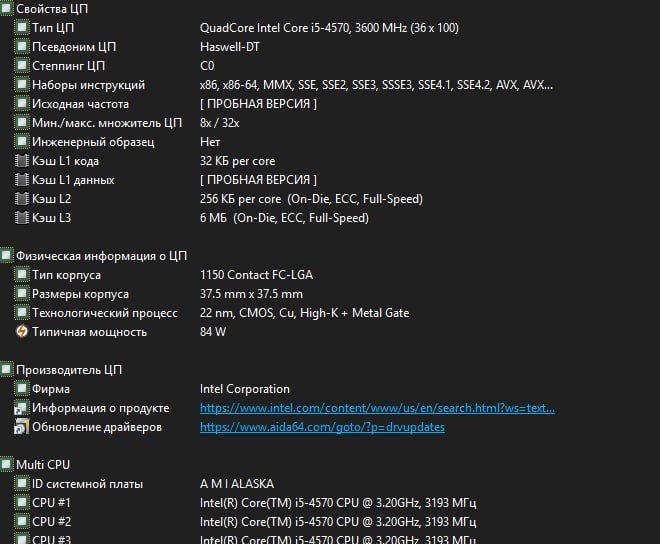This screenshot has height=544, width=660.
Task: Select the Свойства ЦП section header
Action: pyautogui.click(x=58, y=9)
